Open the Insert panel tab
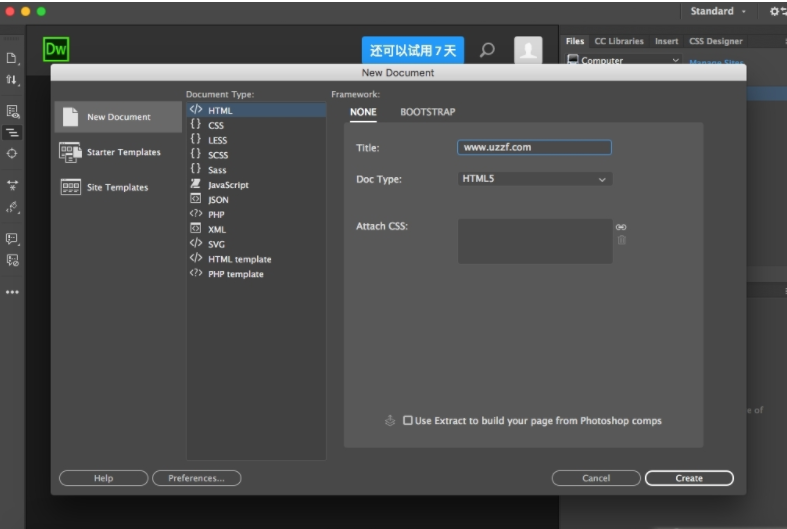 click(x=666, y=41)
